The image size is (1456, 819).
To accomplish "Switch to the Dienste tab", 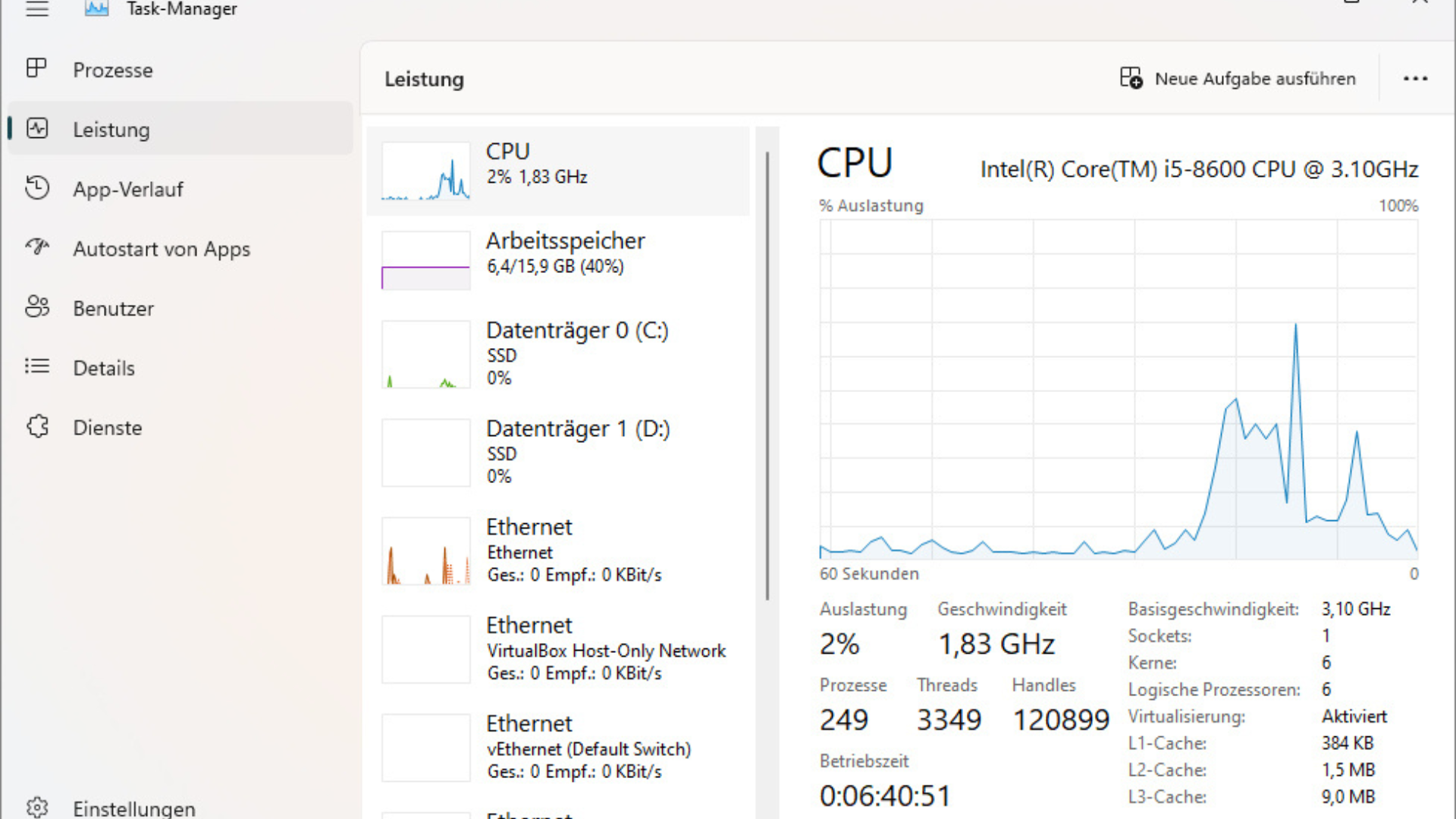I will pyautogui.click(x=107, y=428).
